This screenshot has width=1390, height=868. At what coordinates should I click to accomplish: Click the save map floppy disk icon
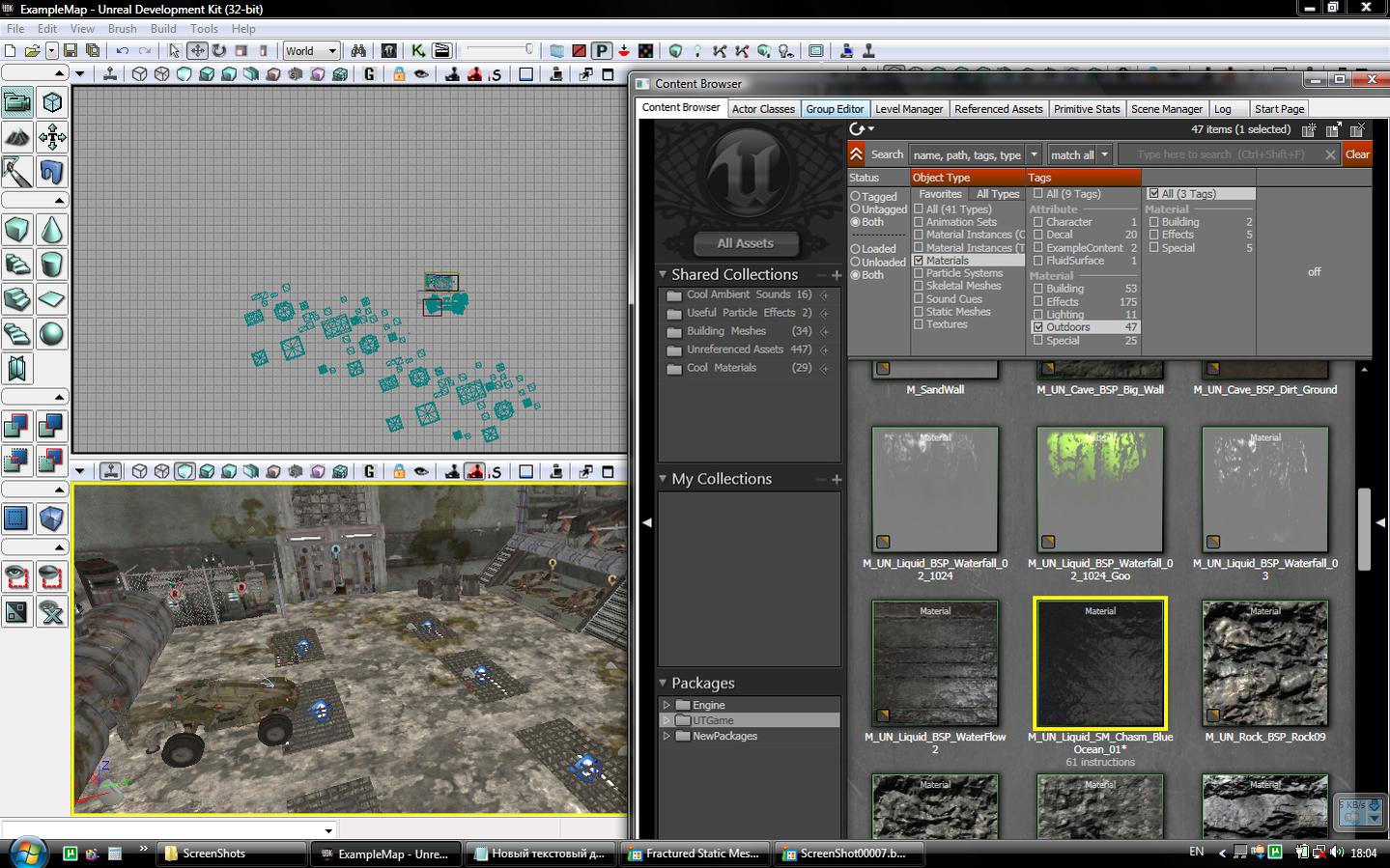pos(70,50)
